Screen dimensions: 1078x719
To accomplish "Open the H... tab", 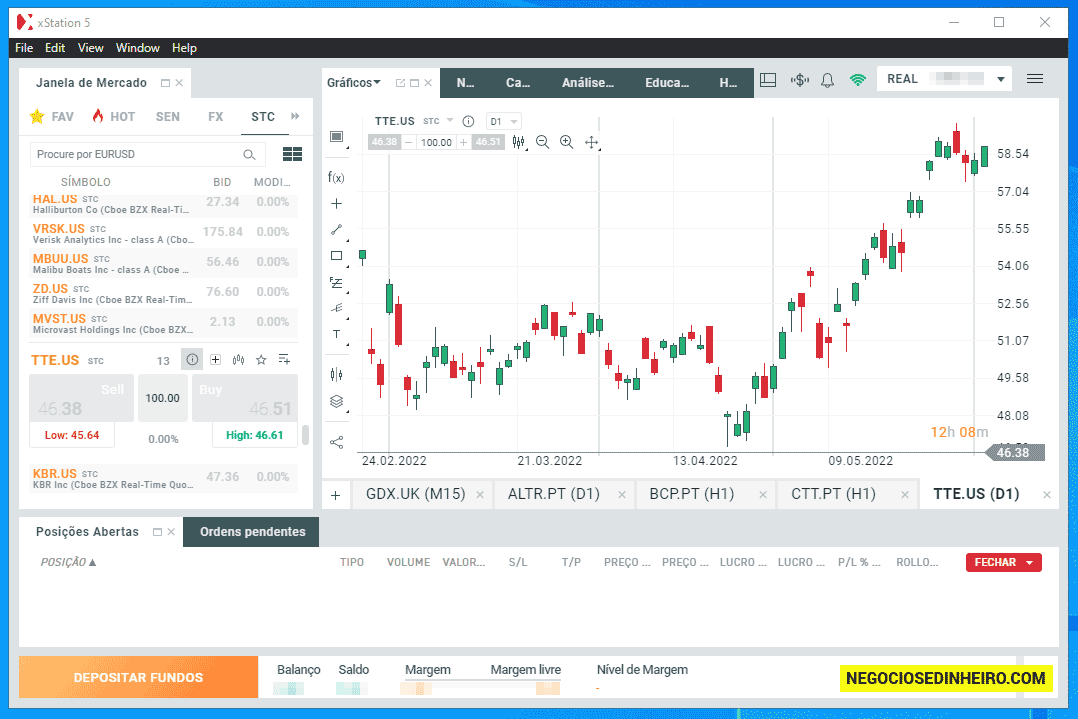I will (x=728, y=82).
